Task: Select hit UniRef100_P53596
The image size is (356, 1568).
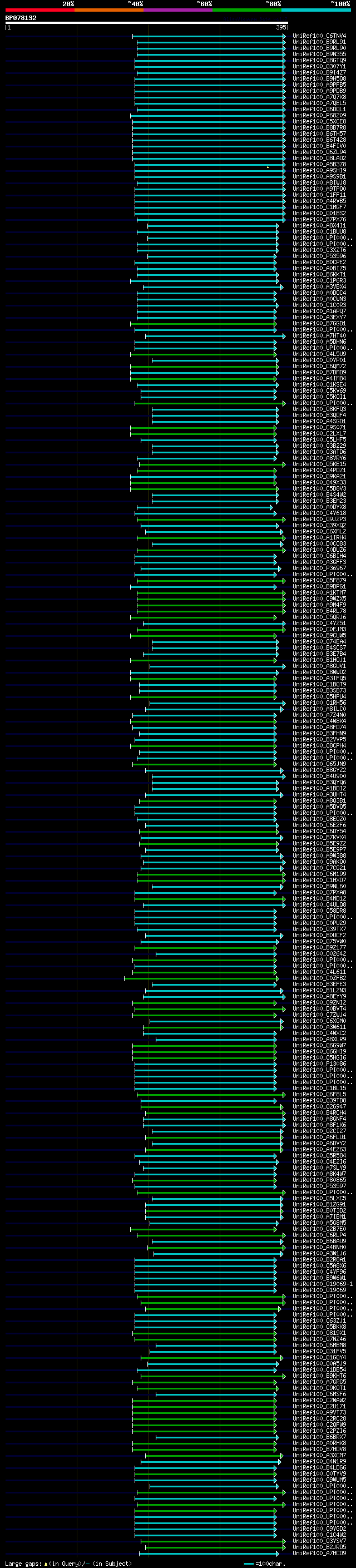Action: 319,256
